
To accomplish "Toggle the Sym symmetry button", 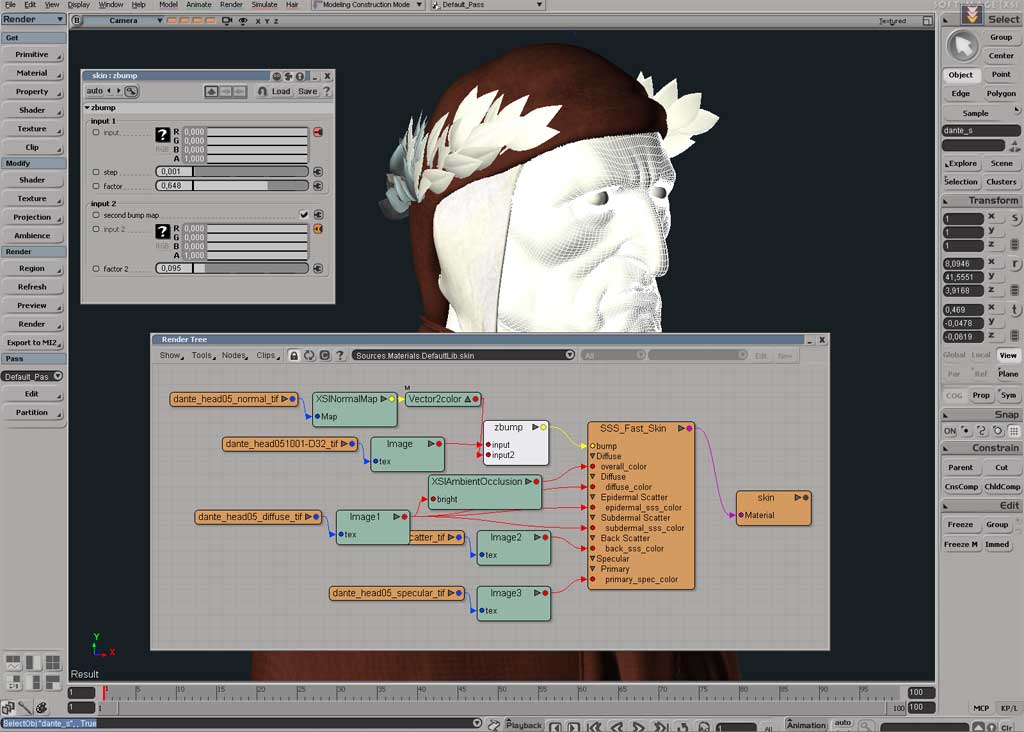I will point(1008,395).
